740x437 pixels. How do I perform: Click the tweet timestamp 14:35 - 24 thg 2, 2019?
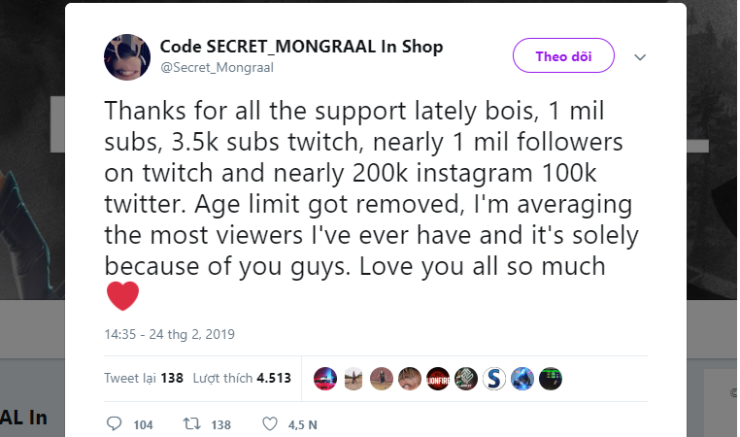(x=169, y=333)
